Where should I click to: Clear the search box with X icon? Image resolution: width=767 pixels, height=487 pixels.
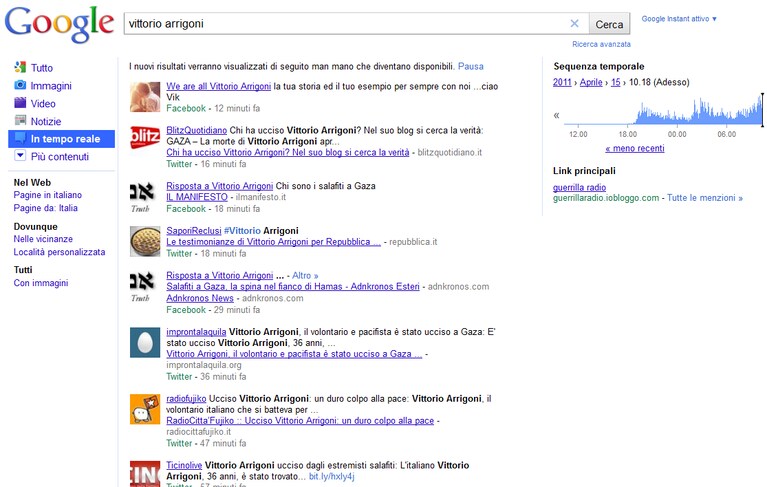click(x=574, y=23)
